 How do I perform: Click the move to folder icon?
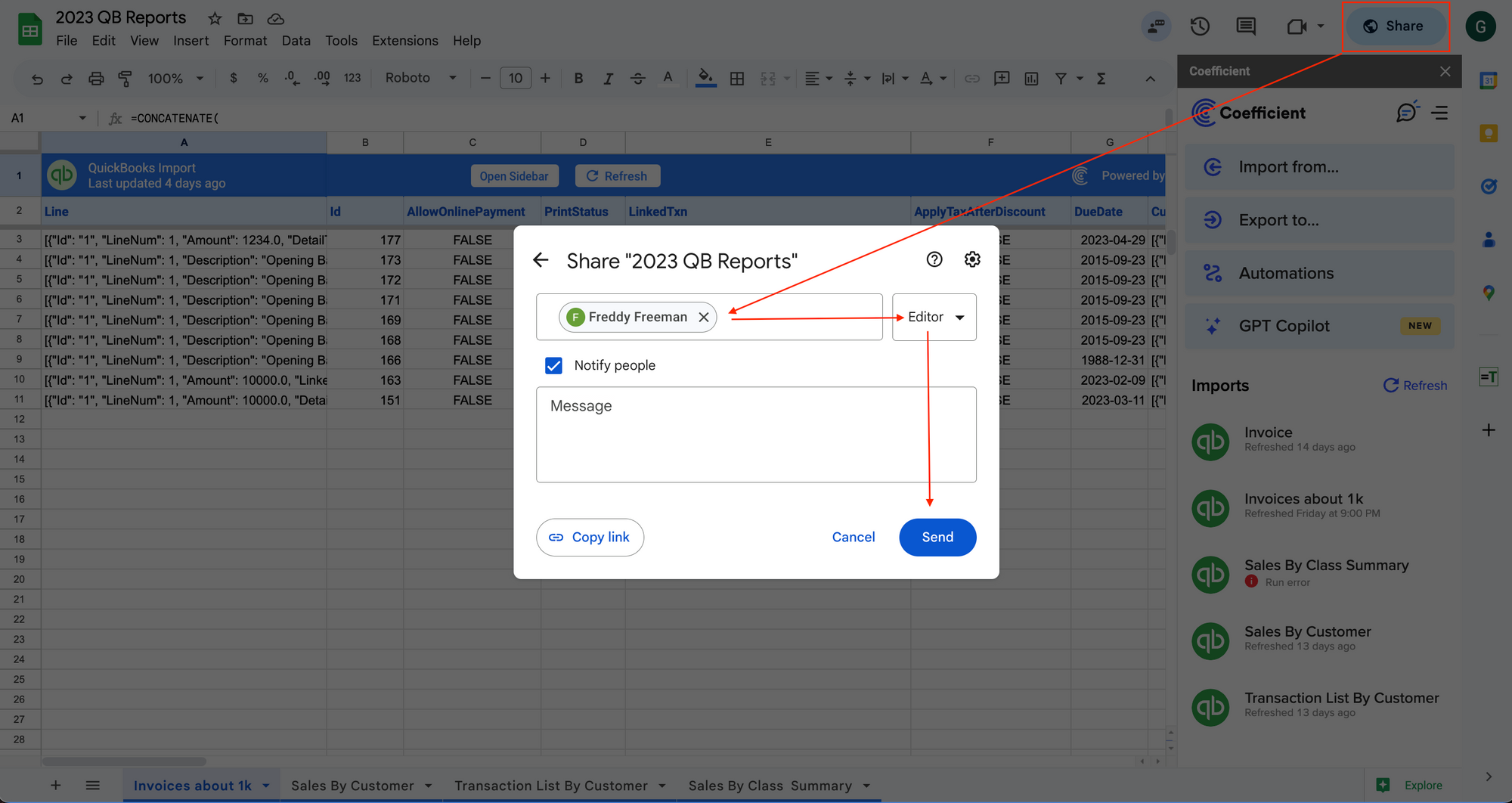[245, 18]
